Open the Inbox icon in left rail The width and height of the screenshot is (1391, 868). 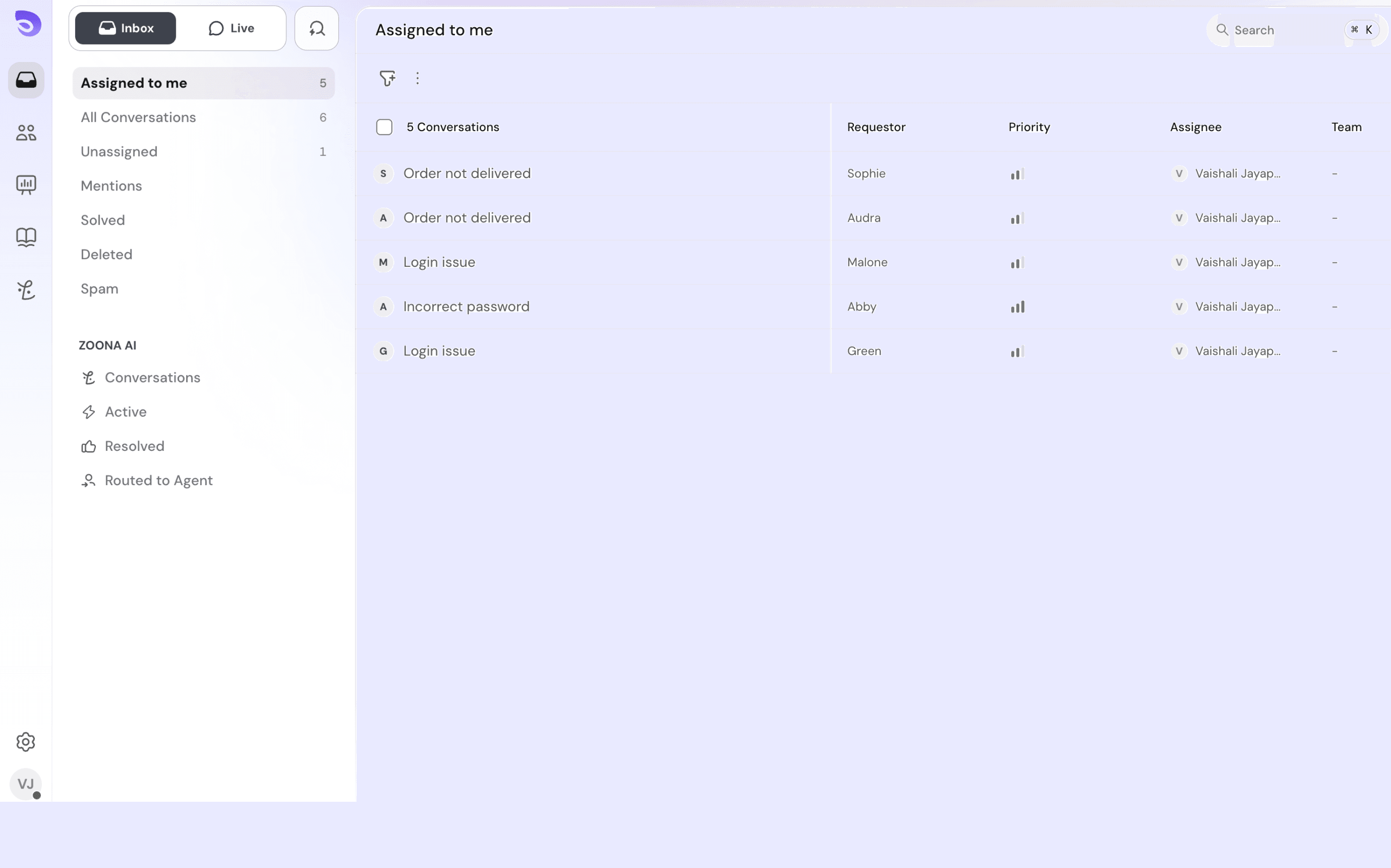click(x=26, y=80)
